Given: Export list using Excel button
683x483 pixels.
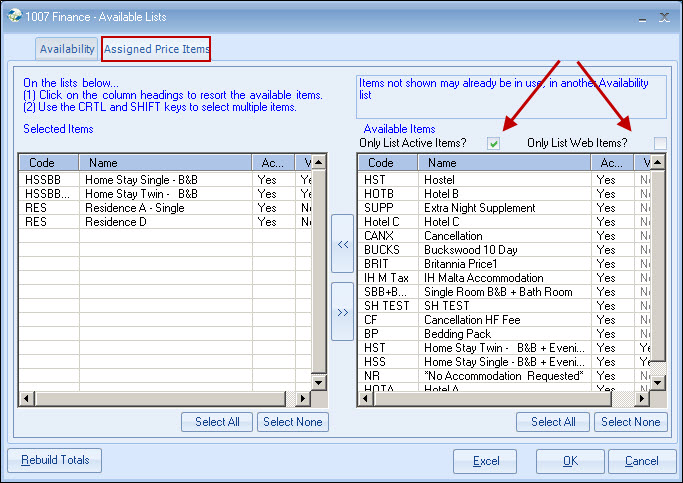Looking at the screenshot, I should (x=485, y=461).
